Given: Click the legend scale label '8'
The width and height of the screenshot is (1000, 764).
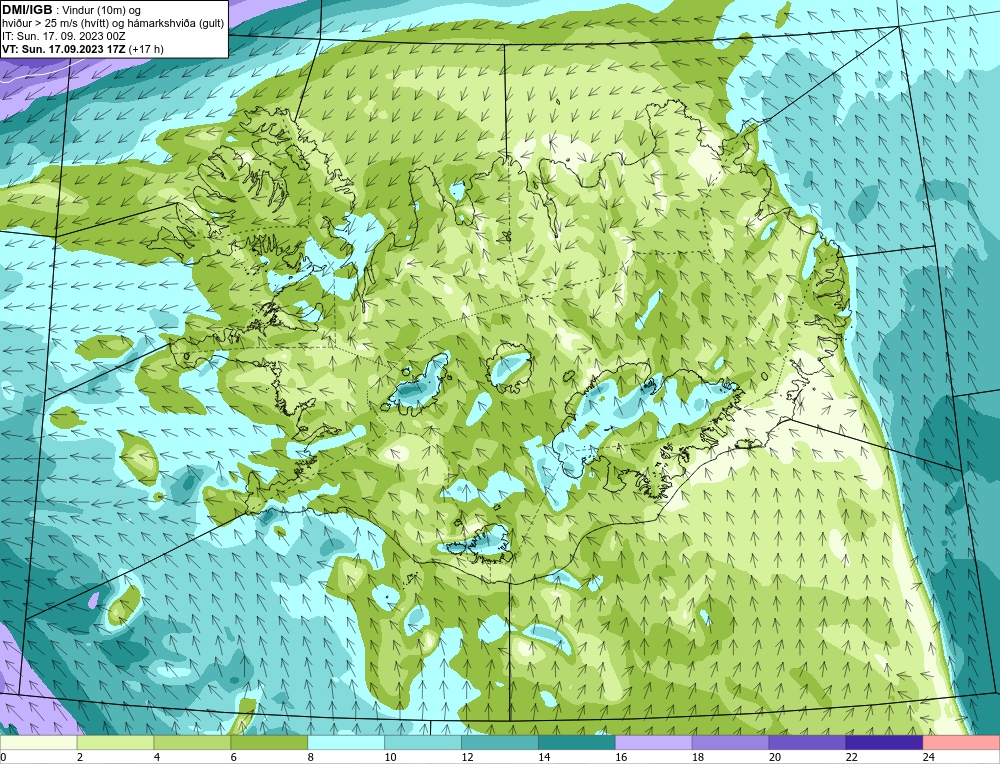Looking at the screenshot, I should point(311,757).
